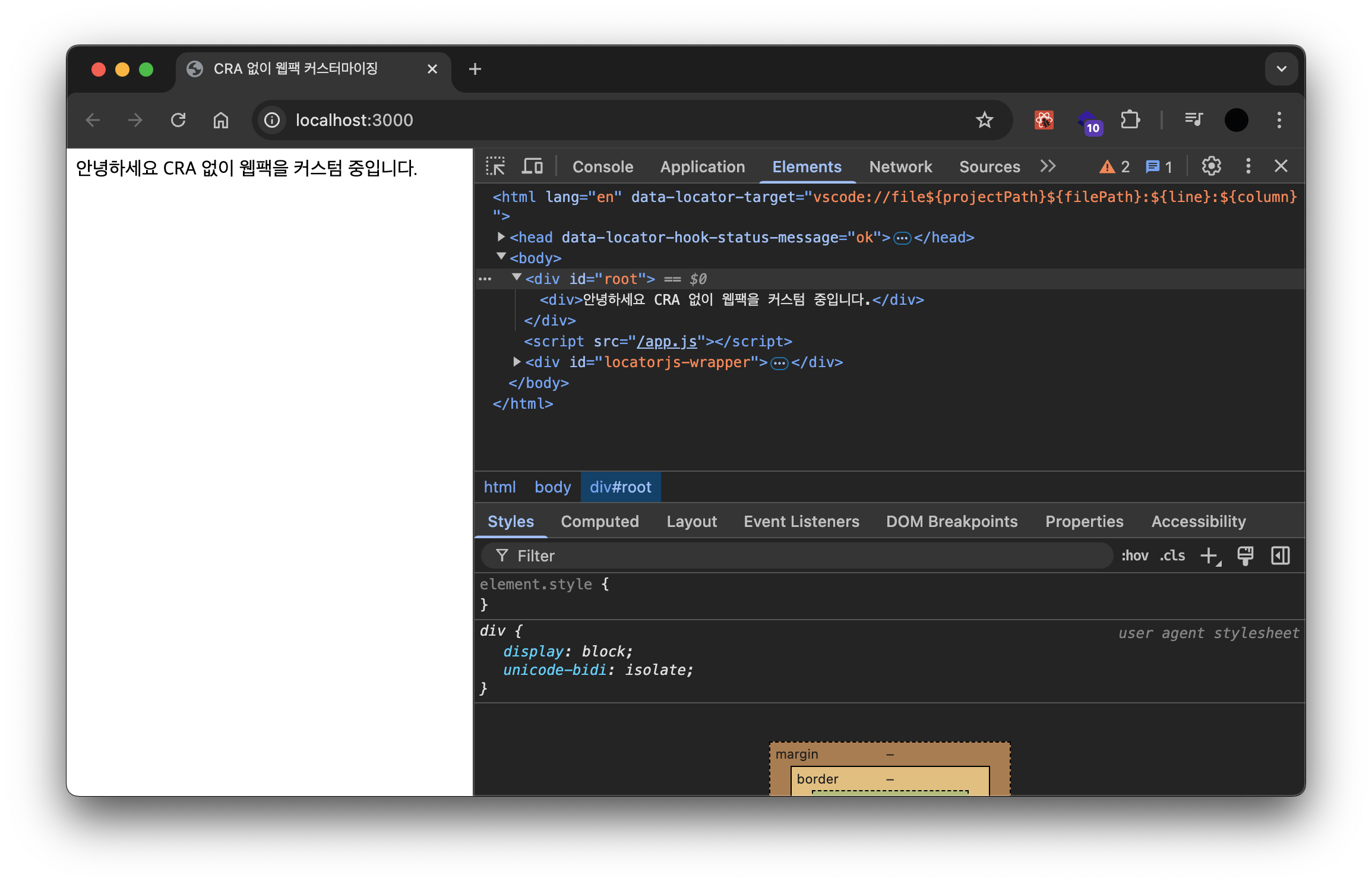Open new style rule plus icon
Screen dimensions: 1372x884
1209,556
